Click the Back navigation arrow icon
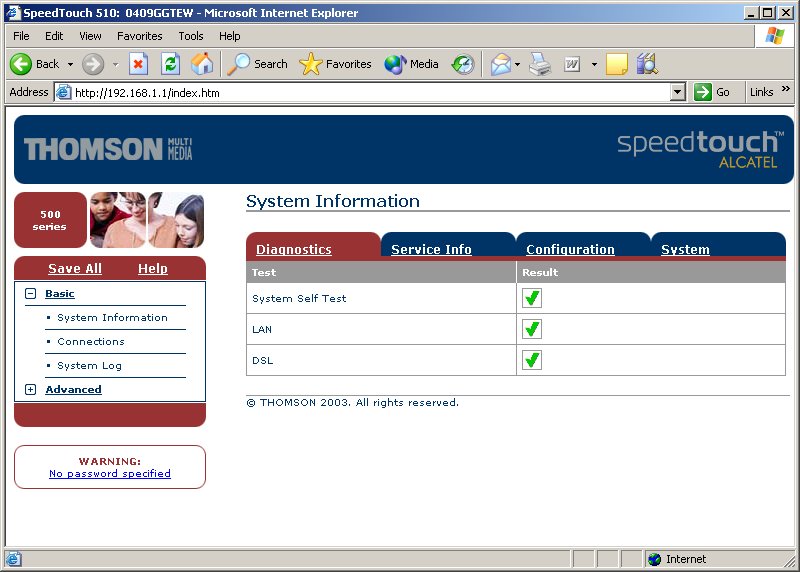800x572 pixels. tap(22, 64)
